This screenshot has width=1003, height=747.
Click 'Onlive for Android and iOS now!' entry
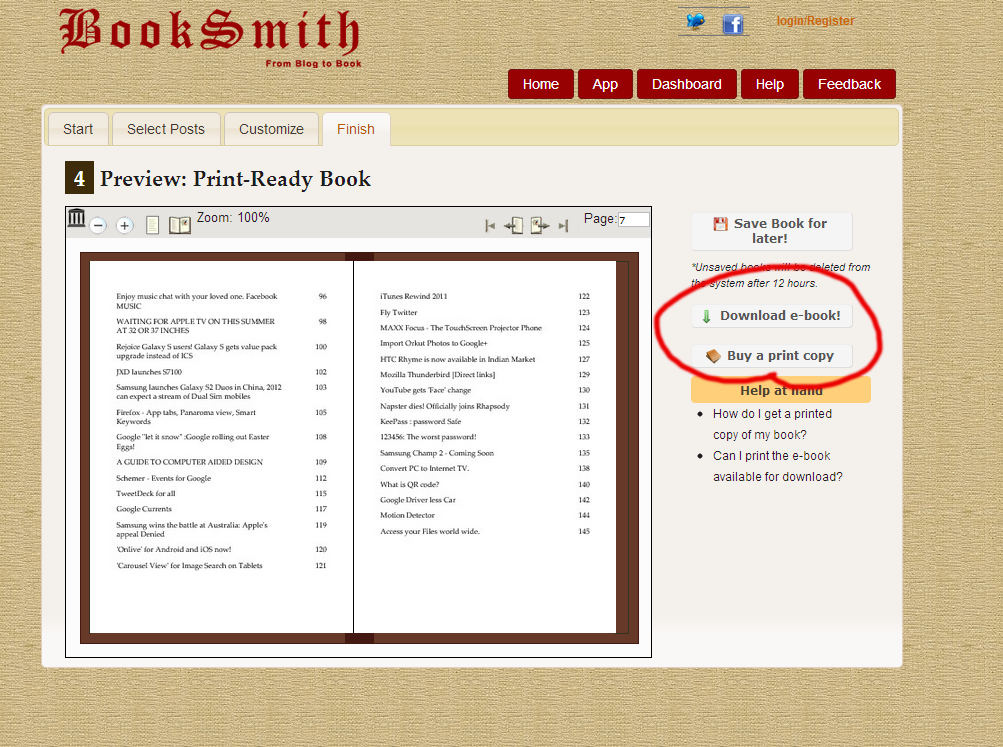pos(173,549)
